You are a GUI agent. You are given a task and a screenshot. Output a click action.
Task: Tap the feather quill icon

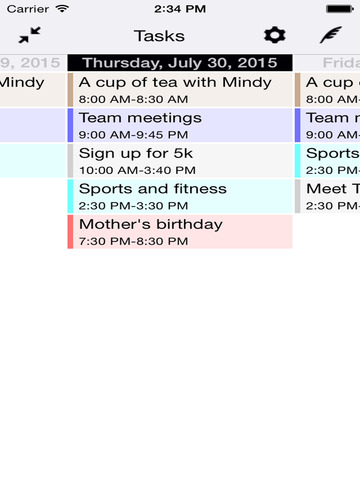click(331, 35)
